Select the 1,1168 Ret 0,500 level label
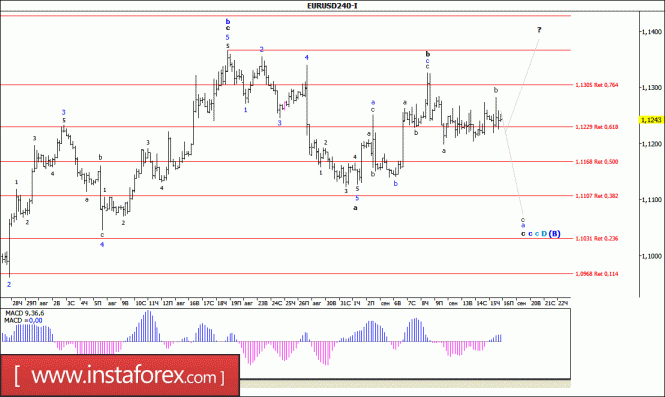 pos(596,162)
